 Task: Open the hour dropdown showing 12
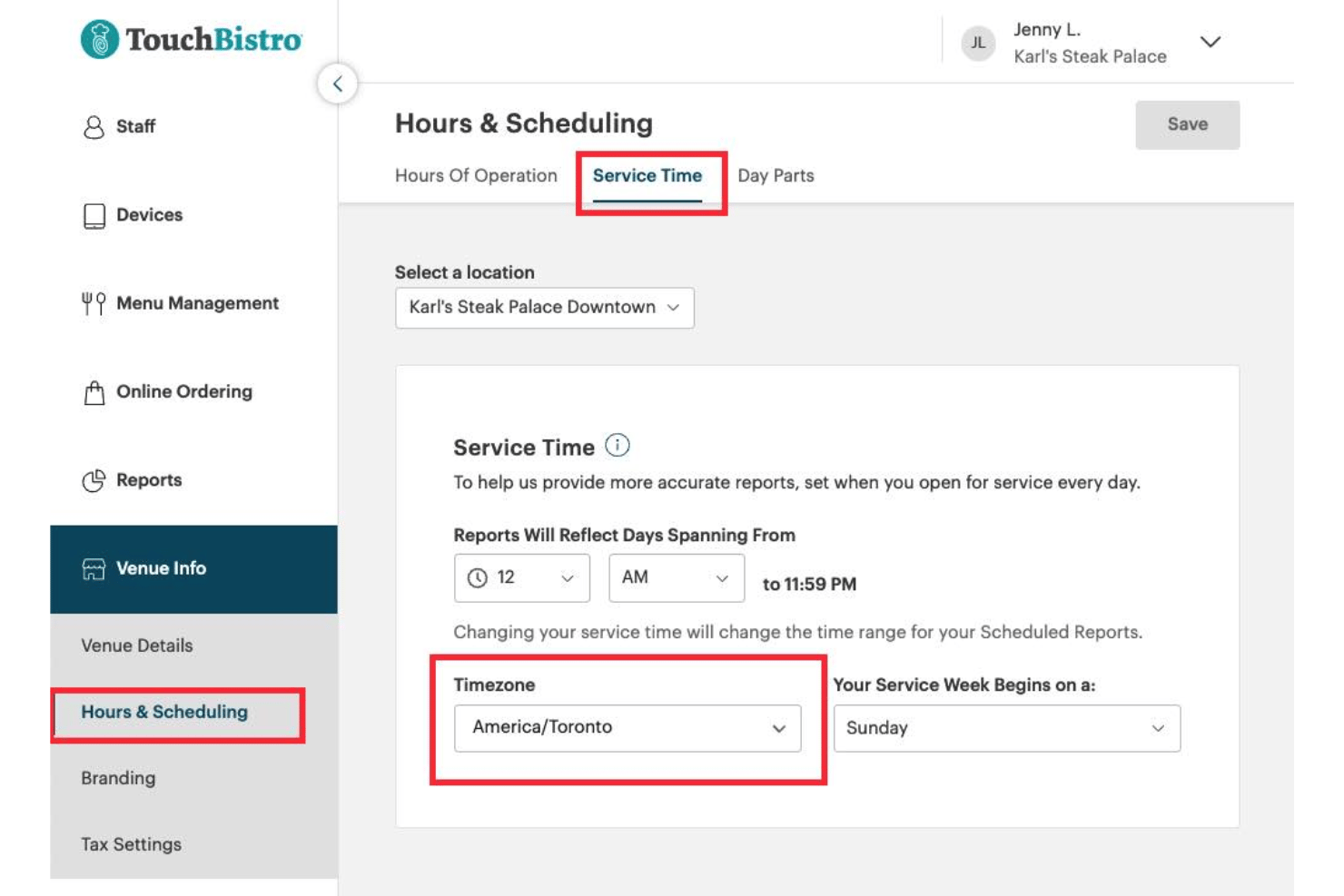pos(521,578)
